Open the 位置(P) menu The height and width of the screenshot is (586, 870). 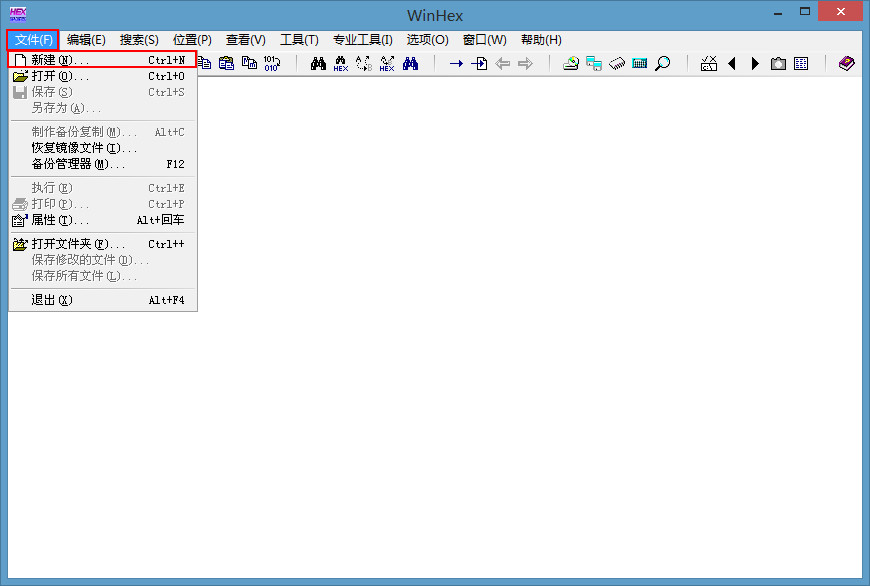click(192, 40)
